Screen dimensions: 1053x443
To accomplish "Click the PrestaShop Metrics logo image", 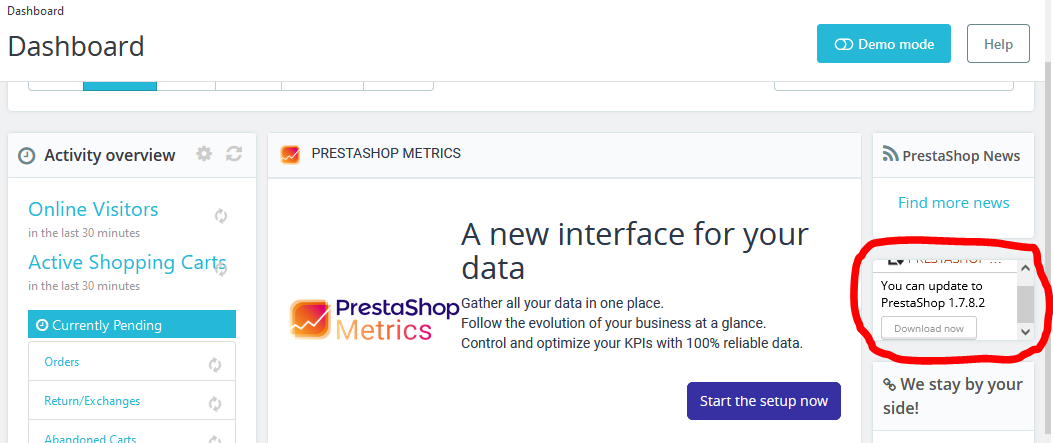I will pyautogui.click(x=360, y=320).
